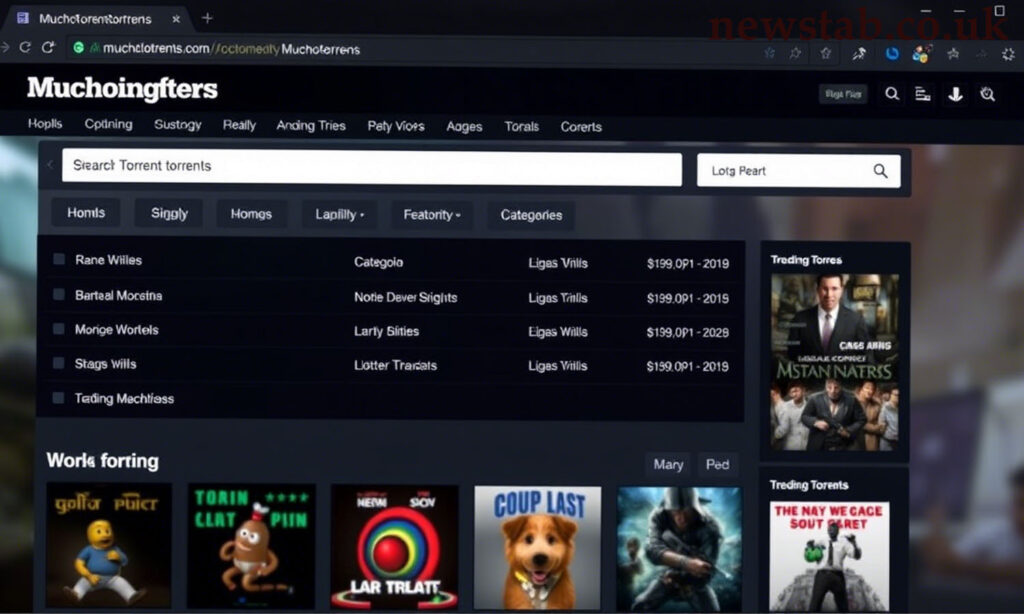1024x614 pixels.
Task: Click the magnifier icon in the site header
Action: 892,94
